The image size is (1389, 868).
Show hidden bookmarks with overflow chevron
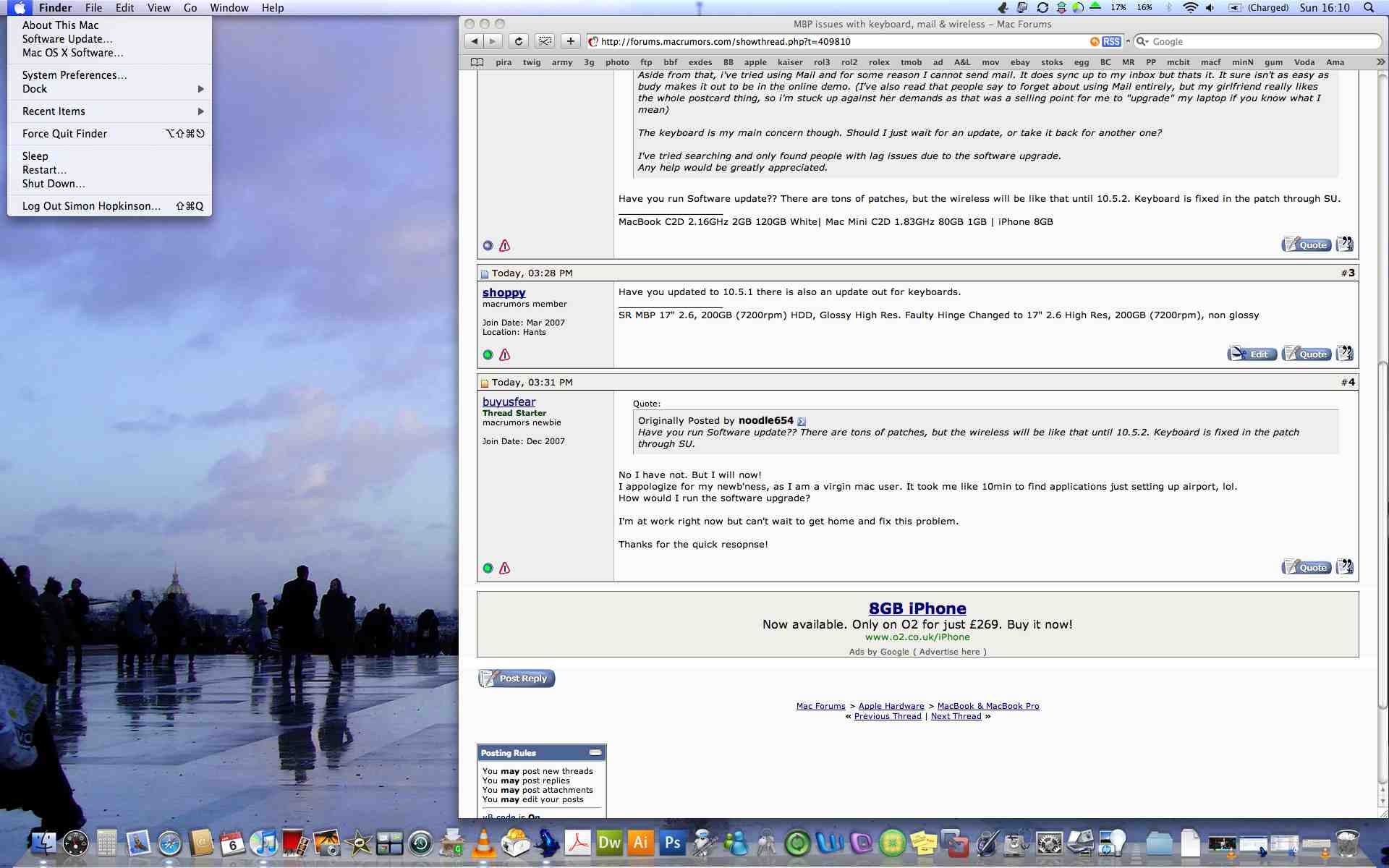click(x=1380, y=62)
